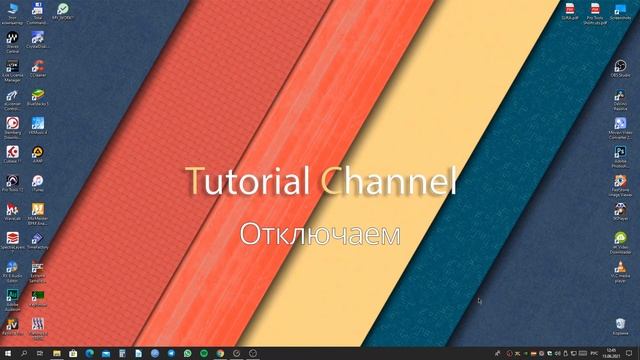Click the taskbar clock and date
This screenshot has height=360, width=640.
(x=611, y=353)
